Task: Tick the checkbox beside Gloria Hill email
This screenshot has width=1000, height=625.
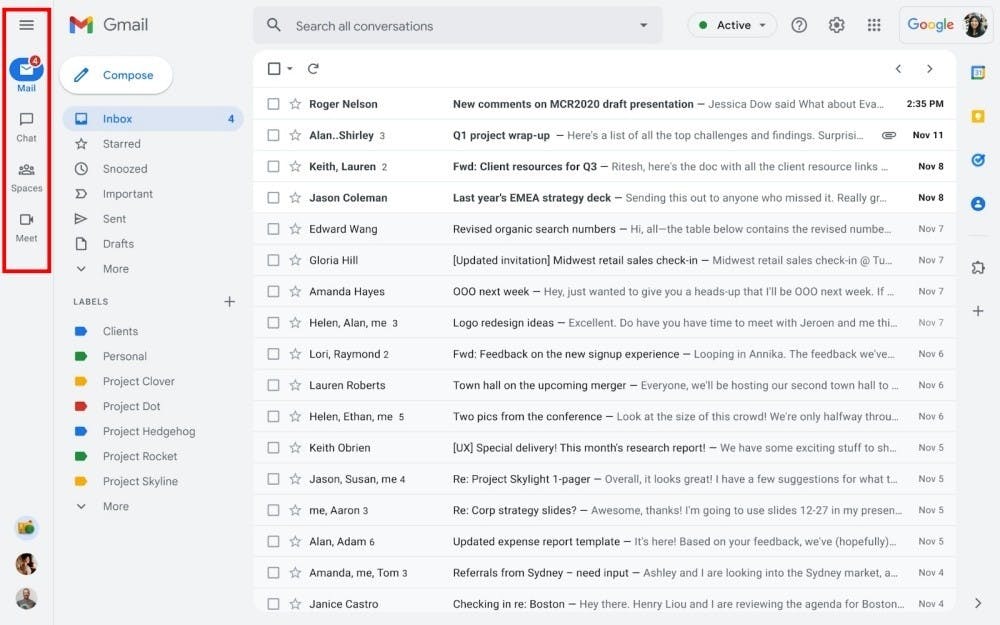Action: 273,260
